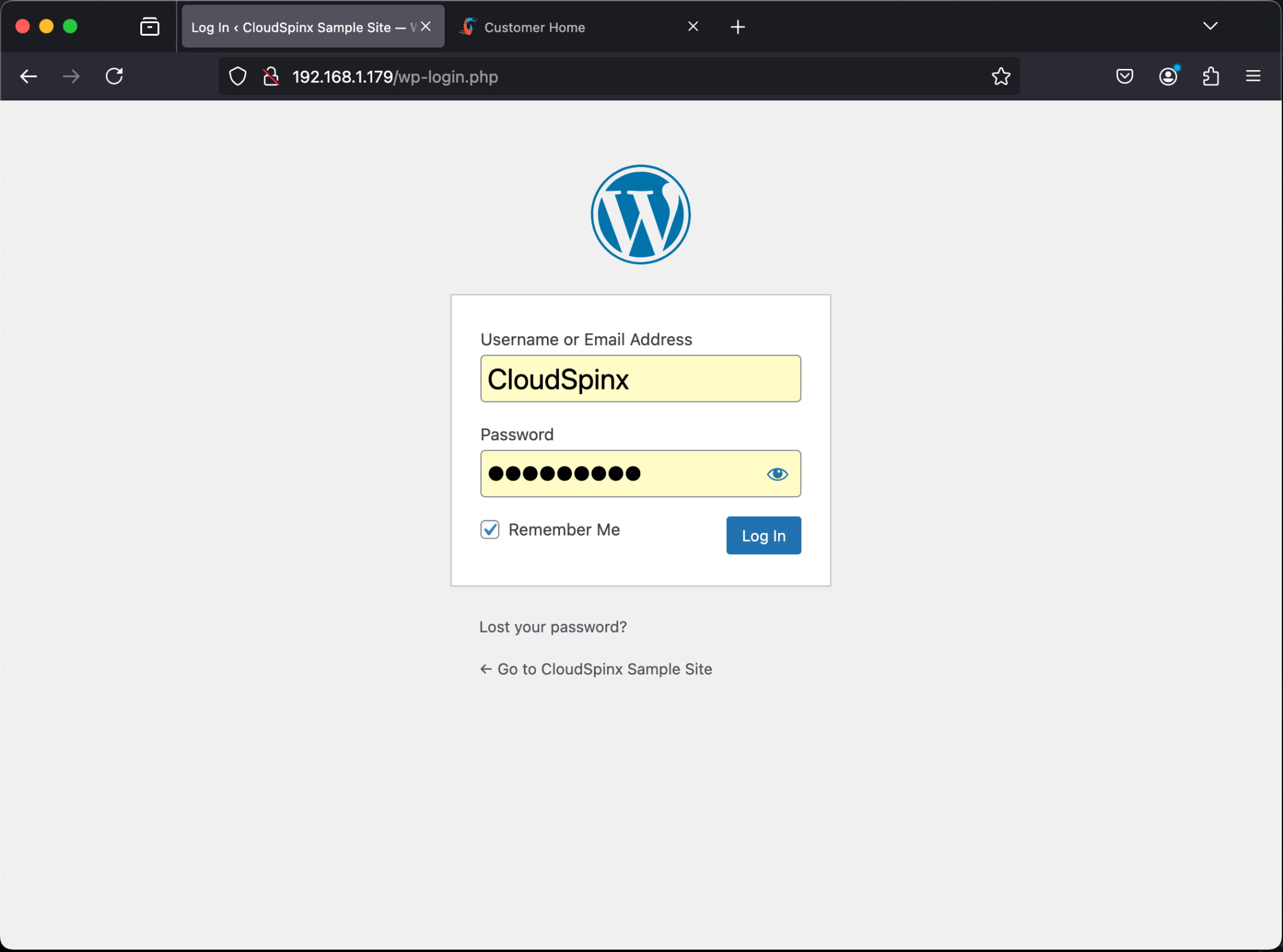Screen dimensions: 1283x952
Task: Click the Username or Email Address field
Action: [640, 378]
